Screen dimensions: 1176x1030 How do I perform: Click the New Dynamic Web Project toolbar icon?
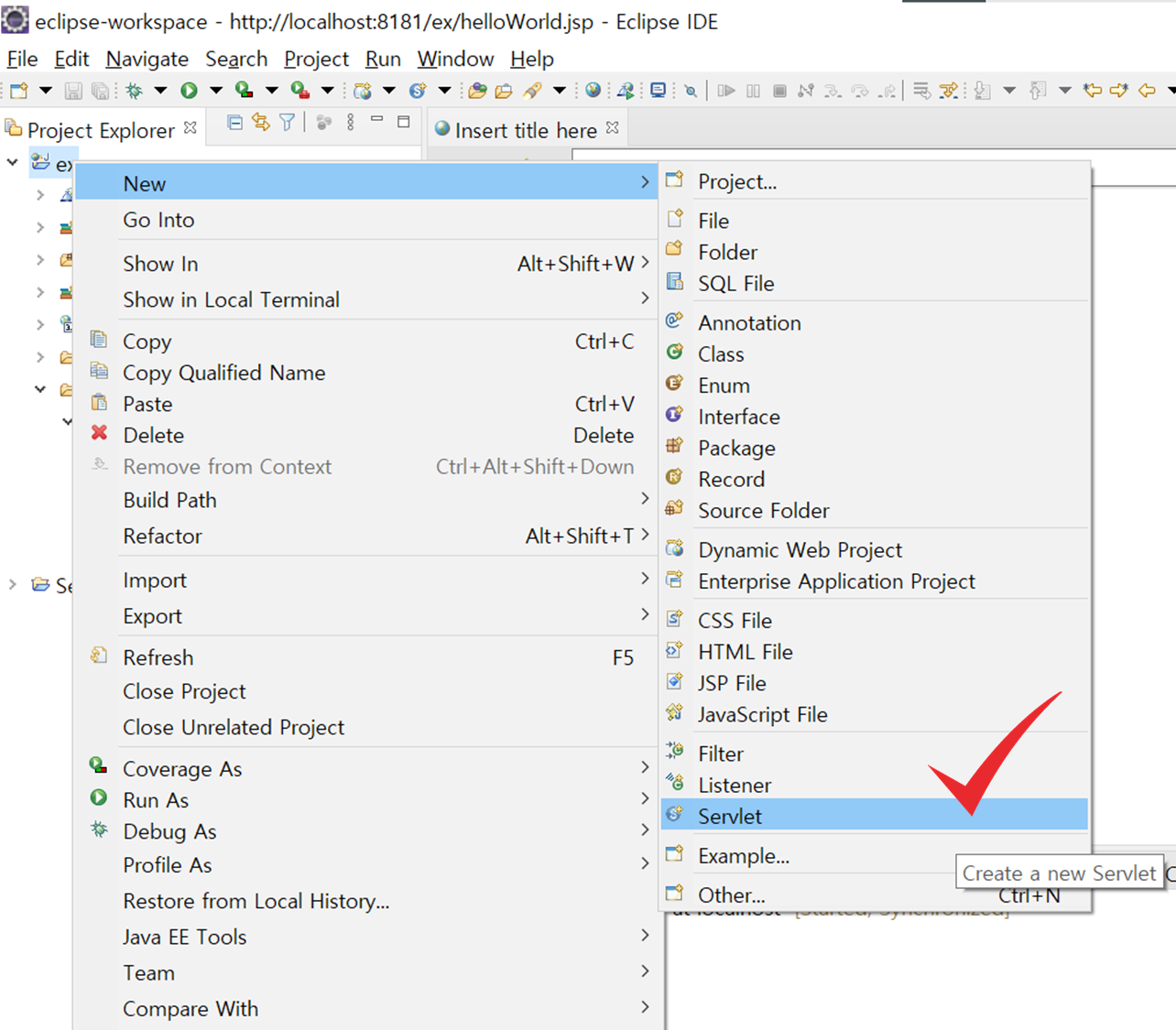[x=363, y=91]
